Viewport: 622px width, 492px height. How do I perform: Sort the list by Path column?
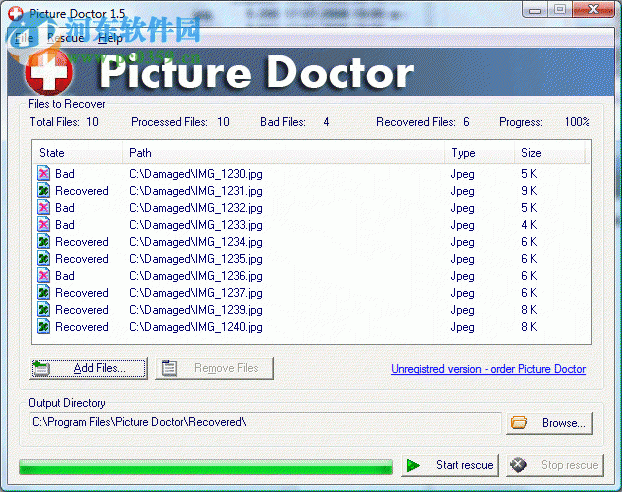(x=284, y=153)
